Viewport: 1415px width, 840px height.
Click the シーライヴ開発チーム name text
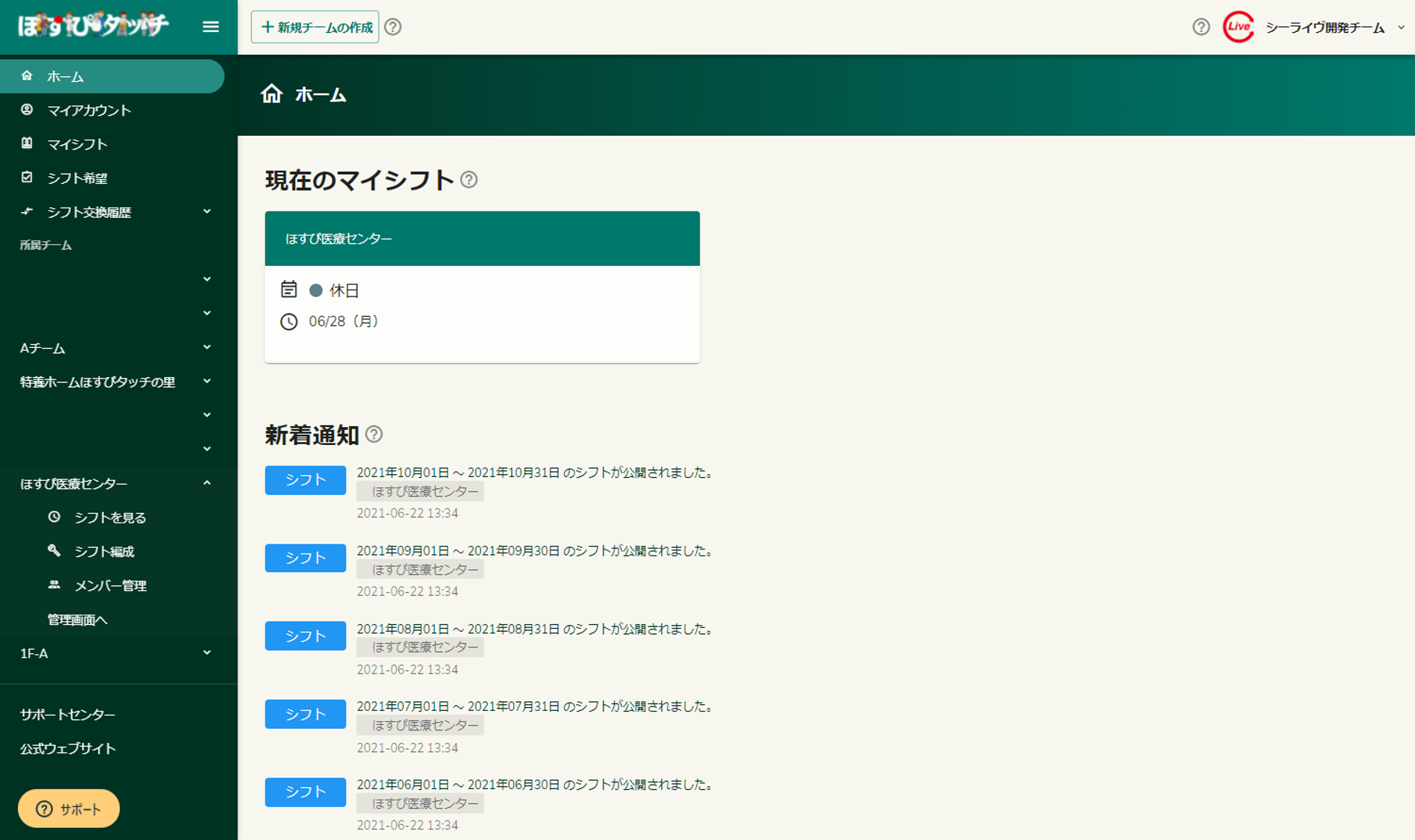tap(1325, 28)
